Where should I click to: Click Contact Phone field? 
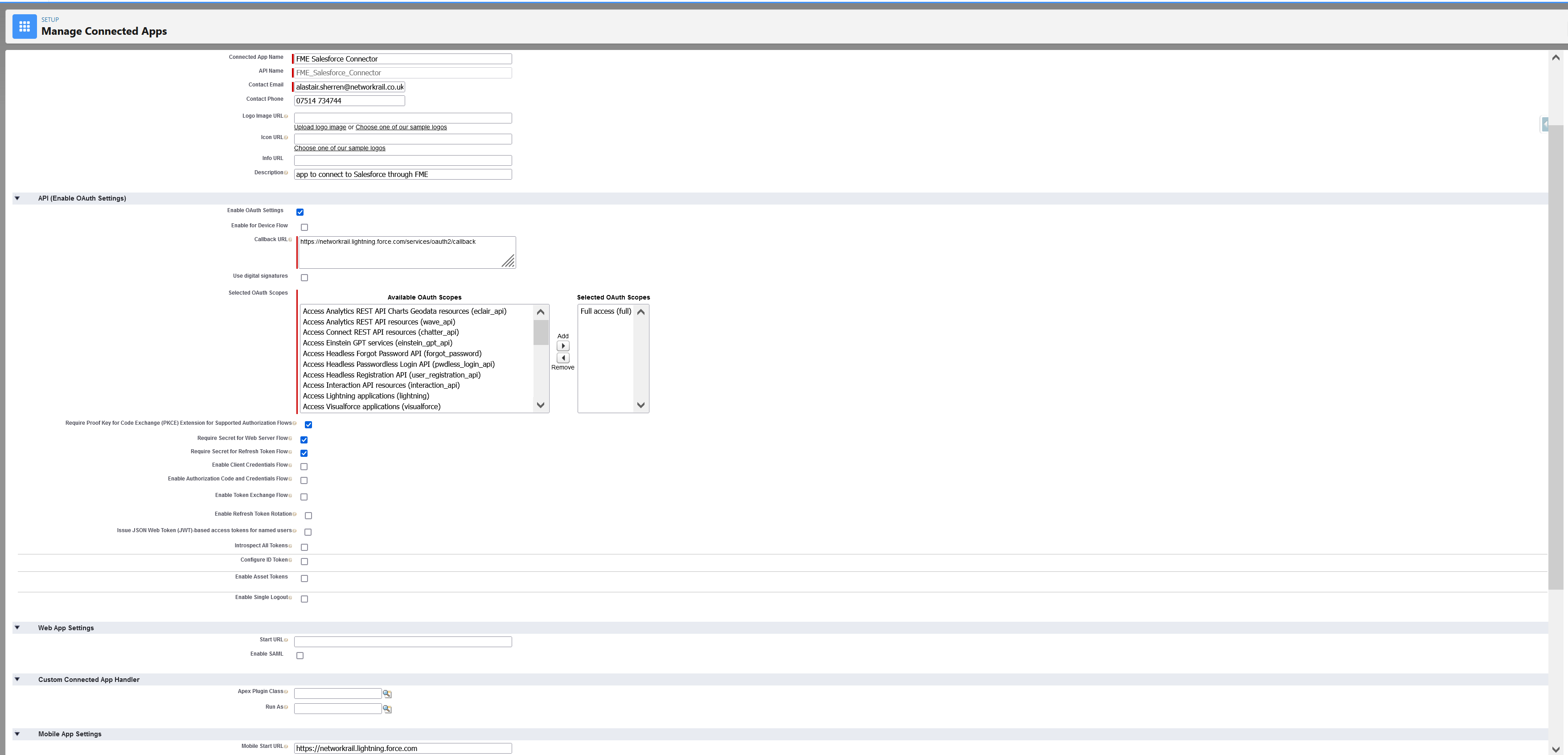[x=349, y=101]
